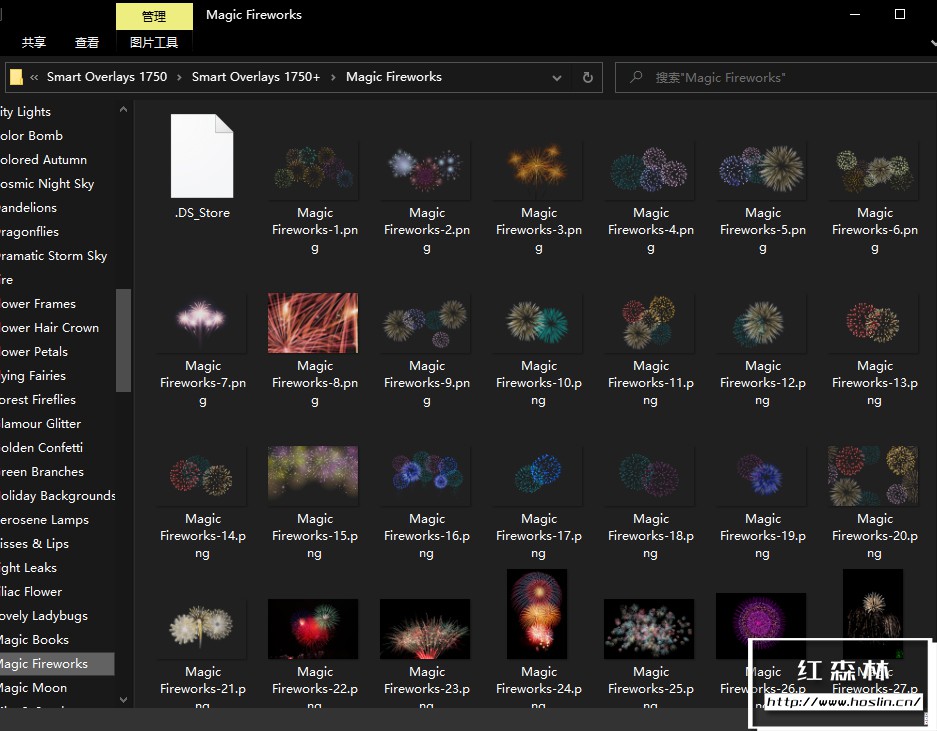Refresh the Magic Fireworks folder
Image resolution: width=937 pixels, height=731 pixels.
coord(587,78)
